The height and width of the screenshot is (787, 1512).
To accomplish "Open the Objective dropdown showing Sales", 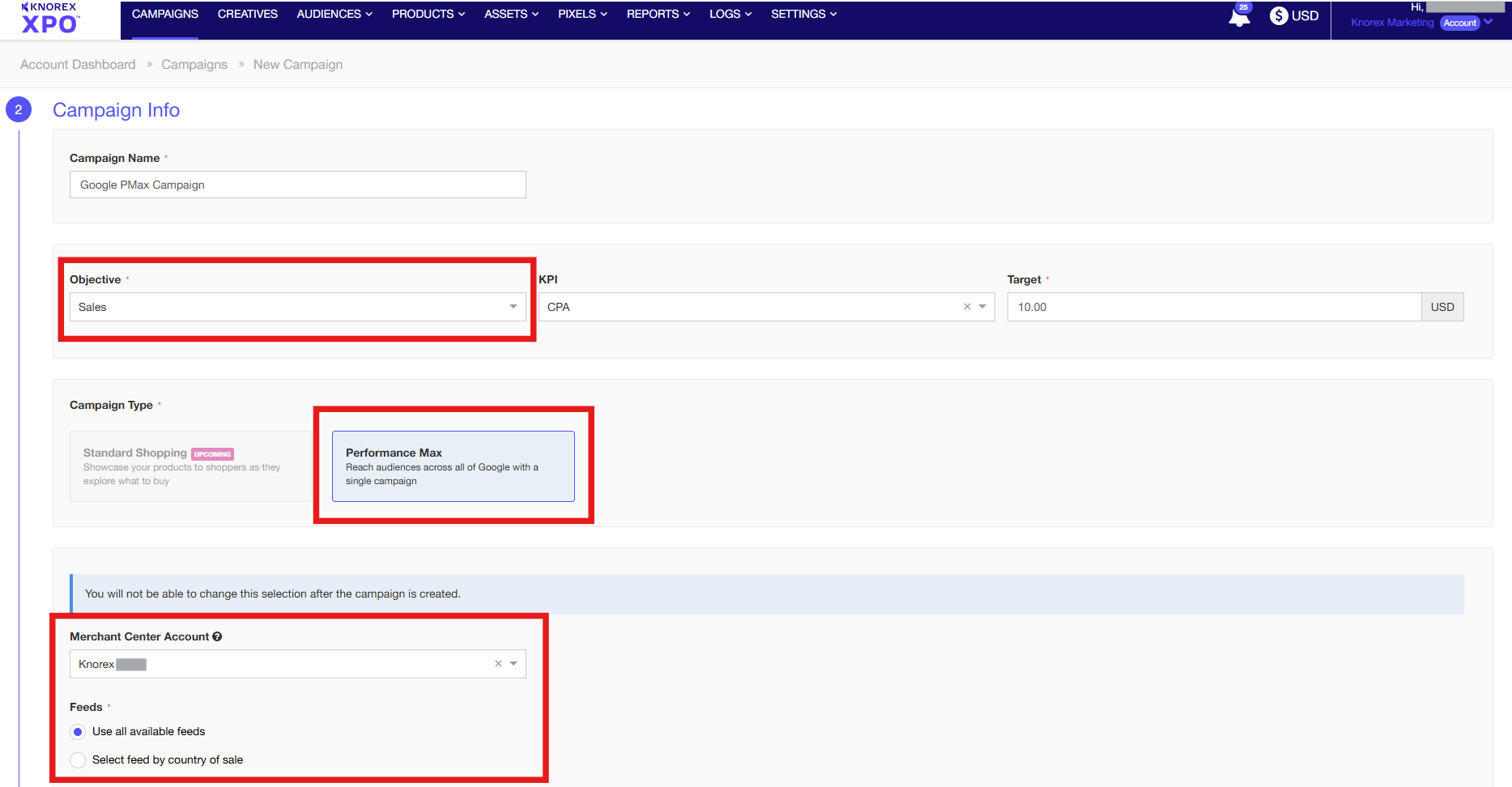I will 297,307.
